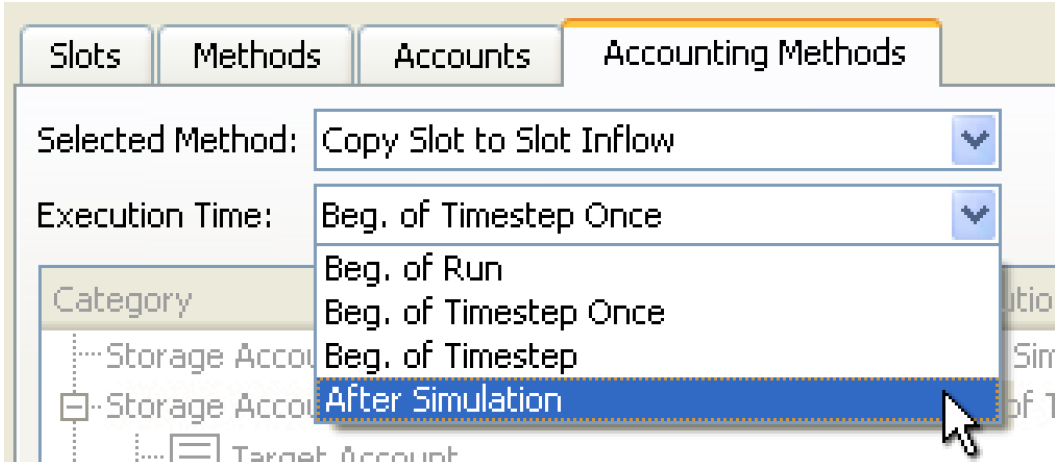Click the Copy Slot to Slot Inflow field

coord(630,141)
